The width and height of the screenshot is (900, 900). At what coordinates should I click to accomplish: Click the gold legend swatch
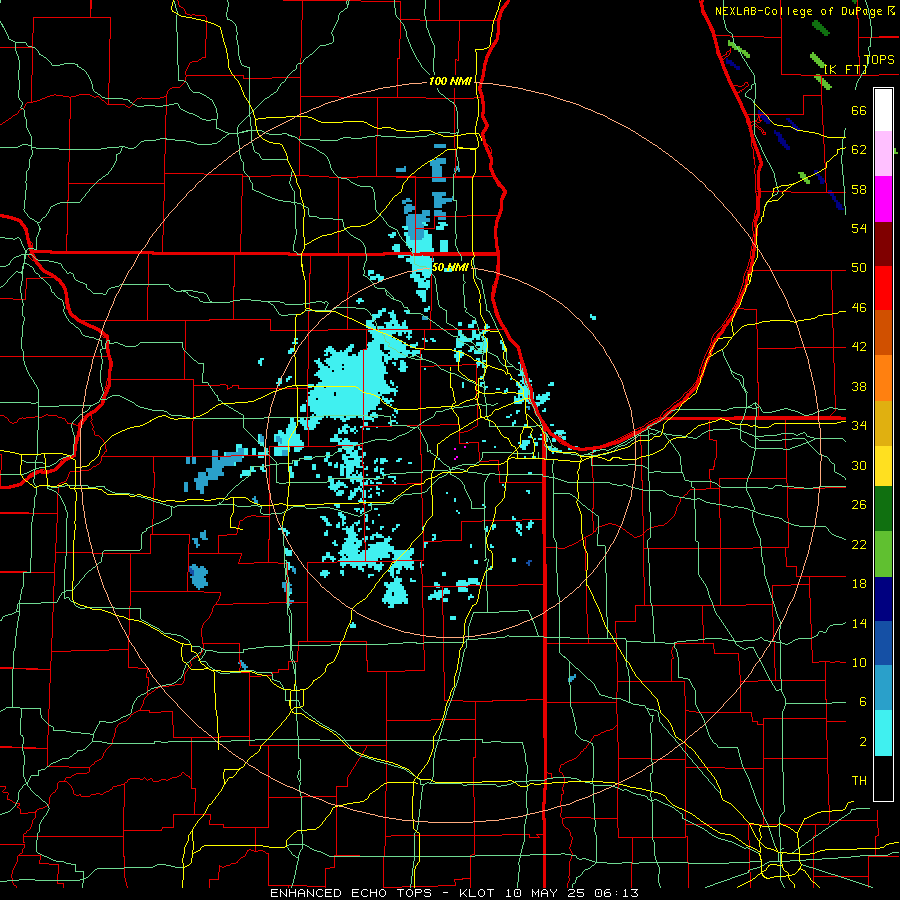pyautogui.click(x=883, y=423)
